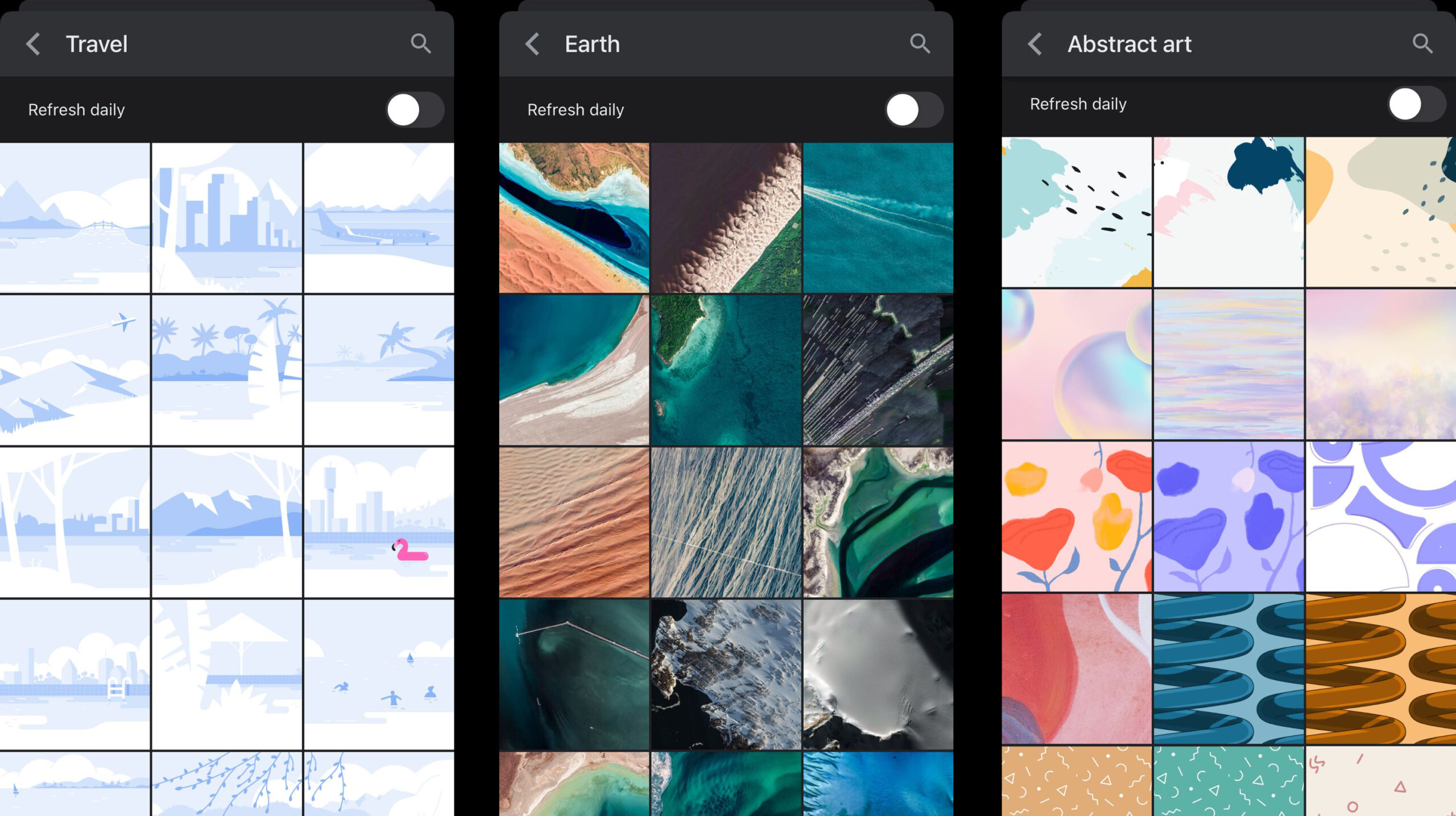Viewport: 1456px width, 816px height.
Task: Toggle Refresh daily for Travel wallpapers
Action: pos(415,110)
